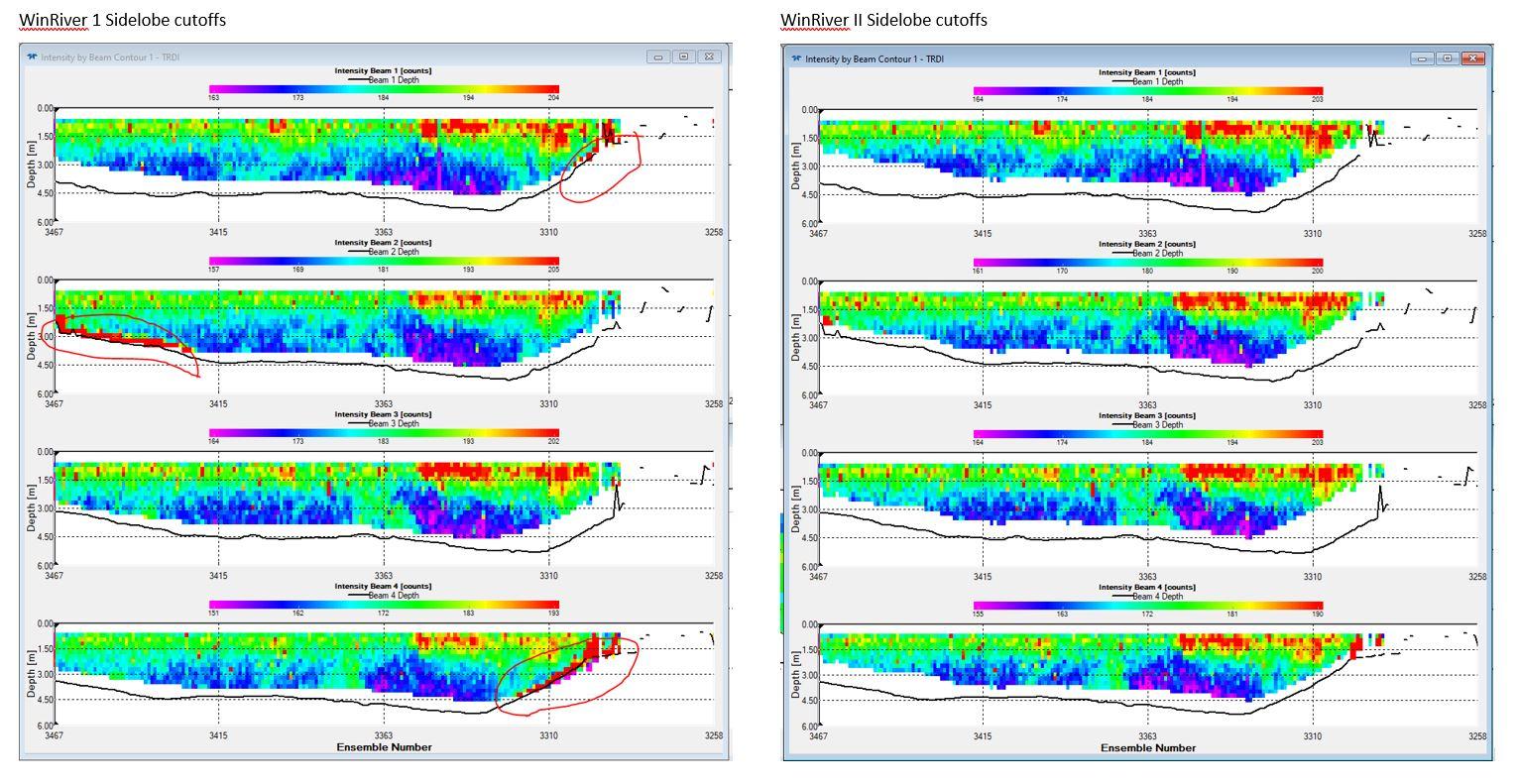Maximize the right Intensity by Beam Contour window

(x=1449, y=58)
